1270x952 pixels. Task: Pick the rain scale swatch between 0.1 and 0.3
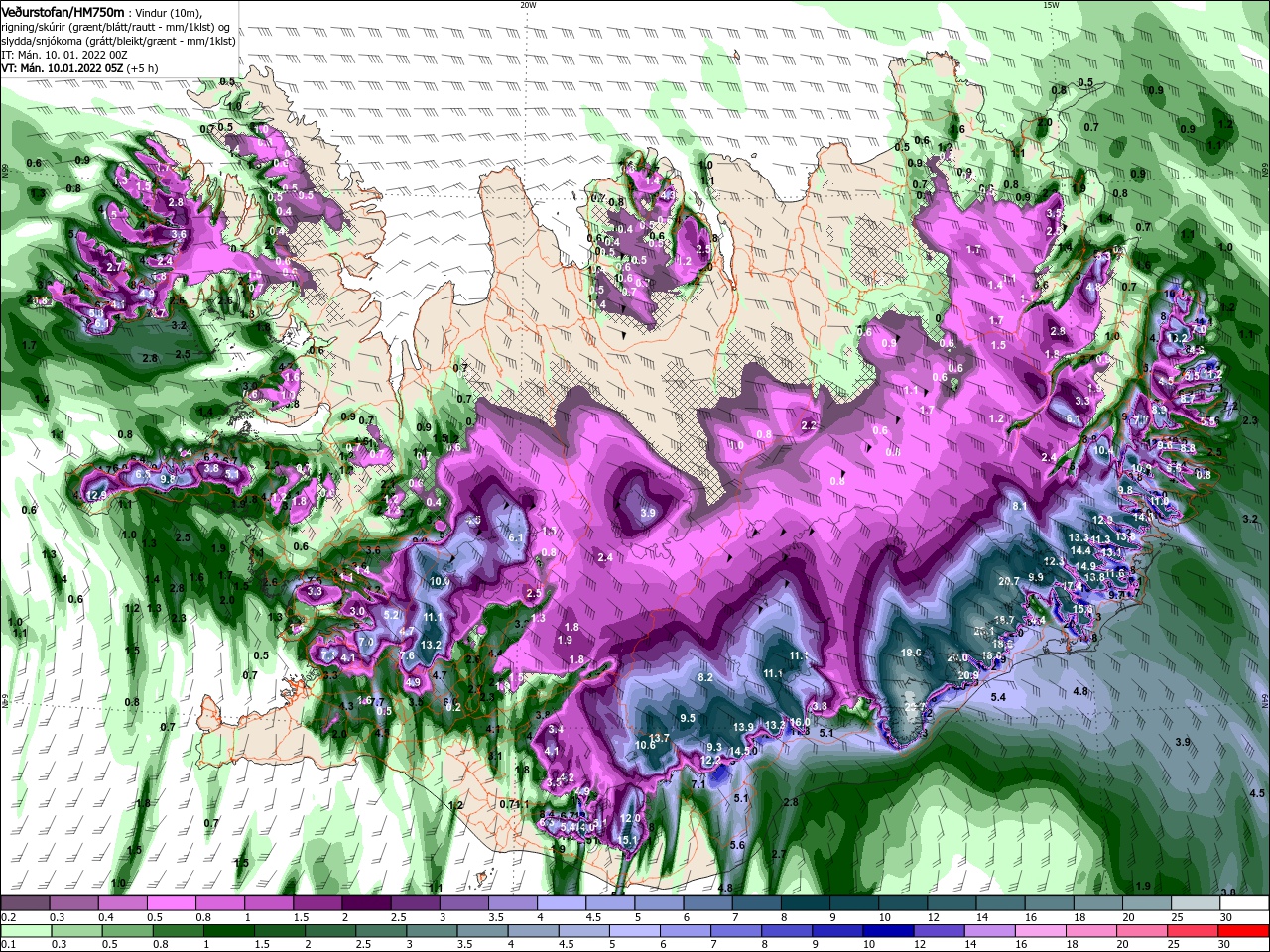click(24, 931)
